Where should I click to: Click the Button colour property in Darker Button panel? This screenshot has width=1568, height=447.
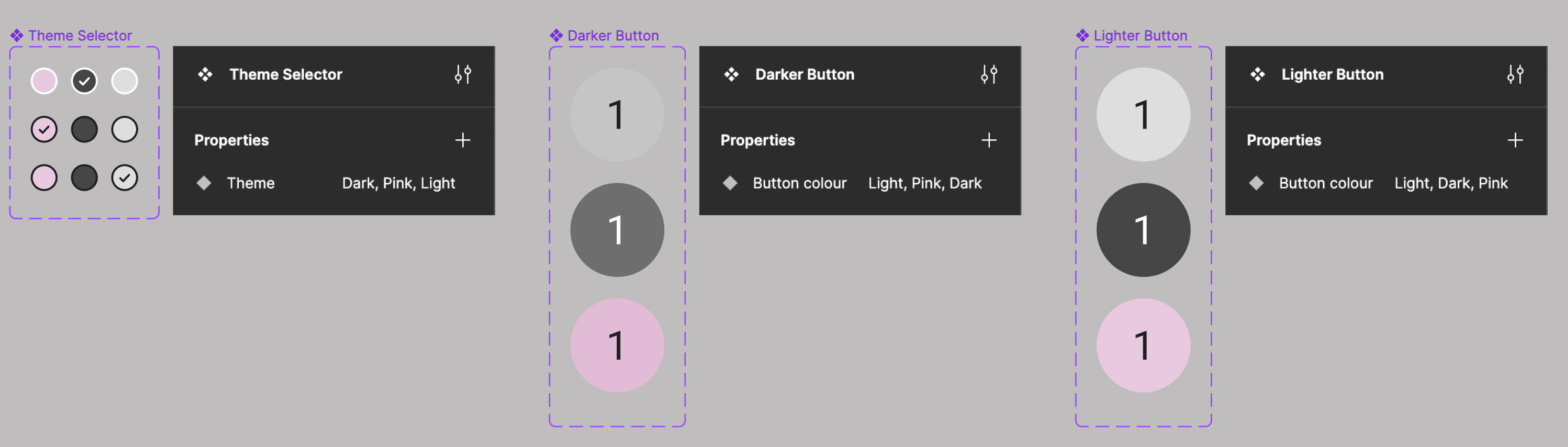coord(799,183)
